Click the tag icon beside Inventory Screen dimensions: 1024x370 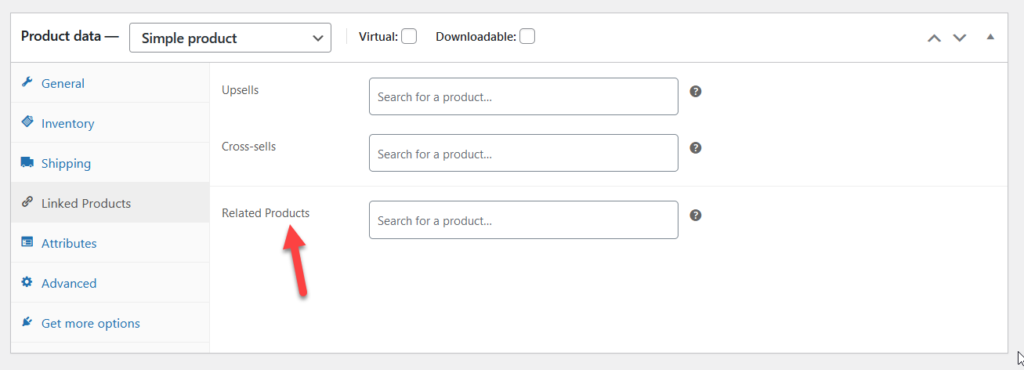27,122
